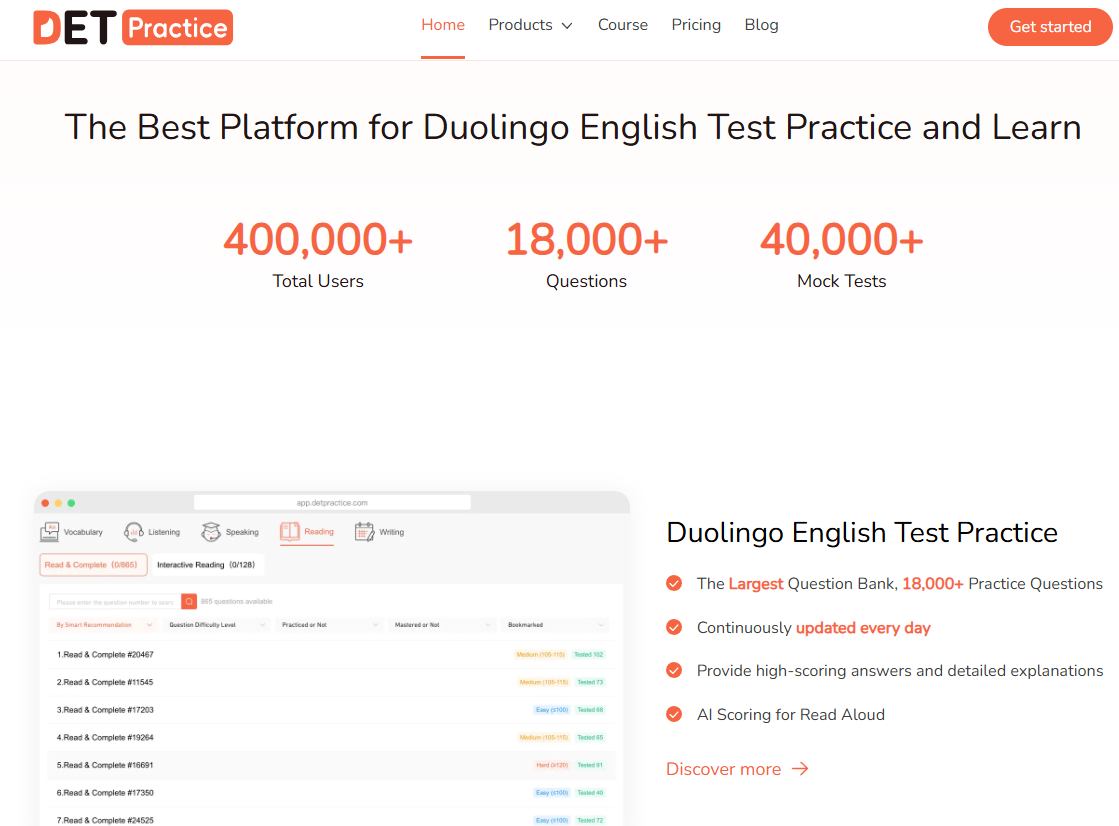1119x826 pixels.
Task: Click the main "The Best Platform" headline
Action: [x=573, y=127]
